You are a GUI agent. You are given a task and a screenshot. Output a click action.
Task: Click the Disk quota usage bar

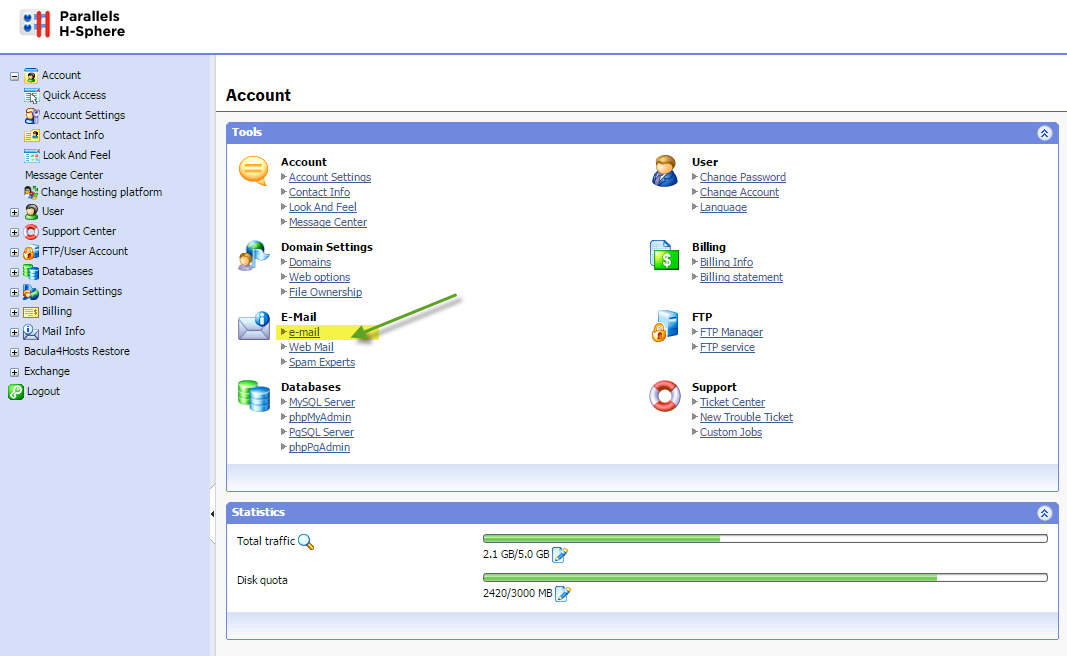[766, 578]
